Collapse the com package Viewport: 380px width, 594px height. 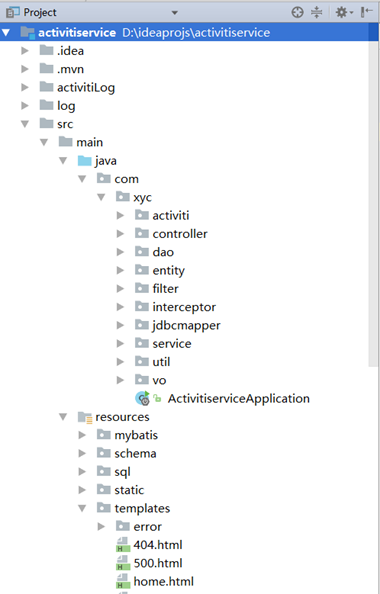coord(82,179)
